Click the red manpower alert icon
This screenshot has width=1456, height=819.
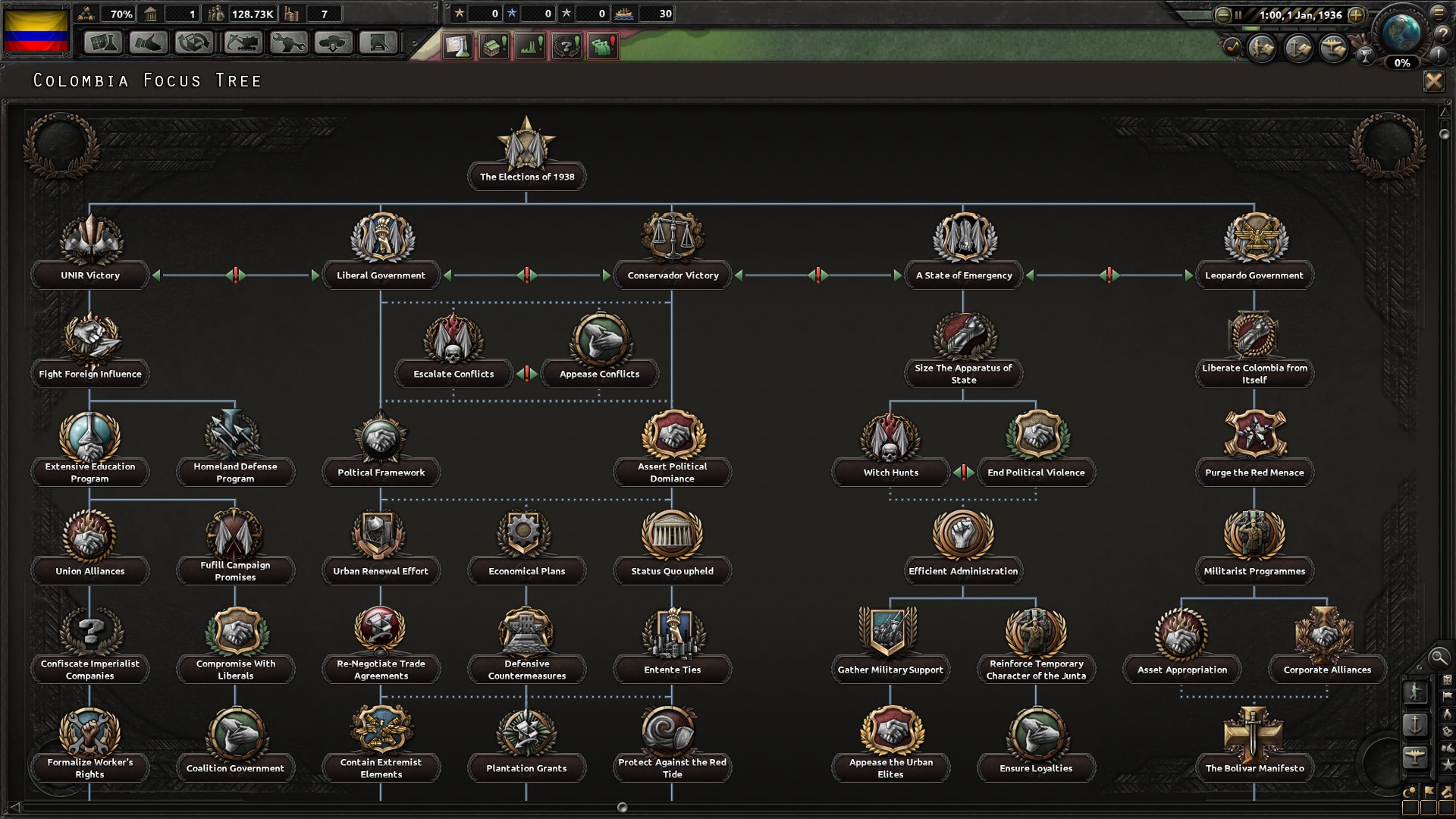coord(604,46)
